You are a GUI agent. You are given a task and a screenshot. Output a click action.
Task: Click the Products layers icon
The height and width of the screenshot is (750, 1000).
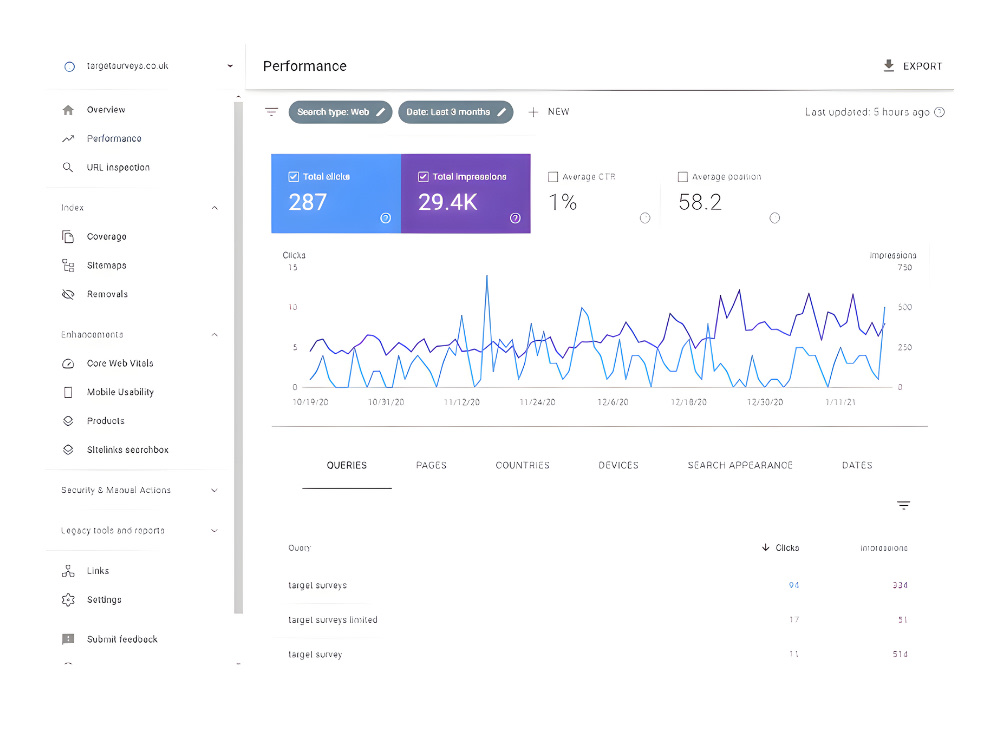point(68,421)
